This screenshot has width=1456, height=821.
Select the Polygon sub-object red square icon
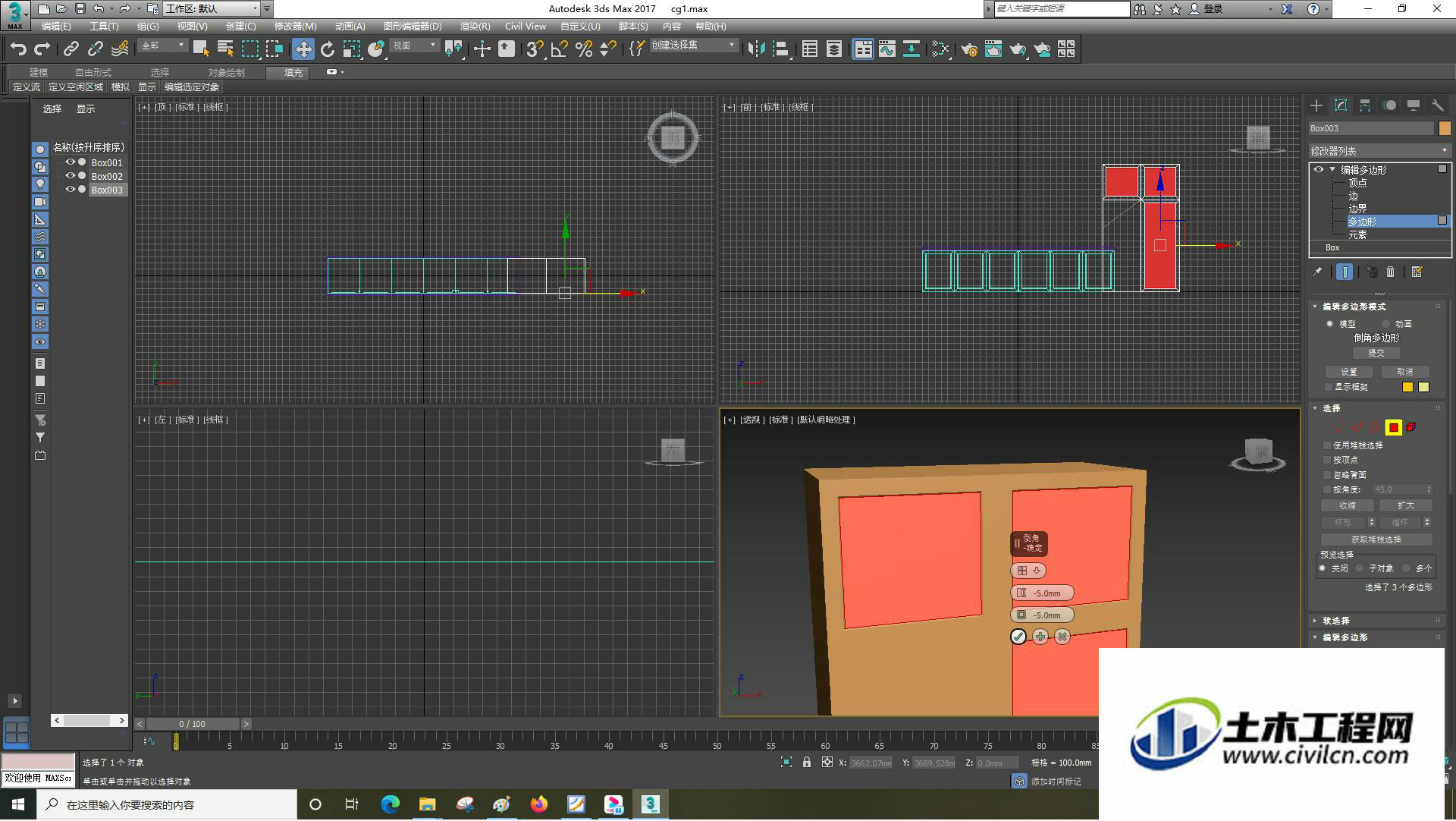click(x=1394, y=427)
